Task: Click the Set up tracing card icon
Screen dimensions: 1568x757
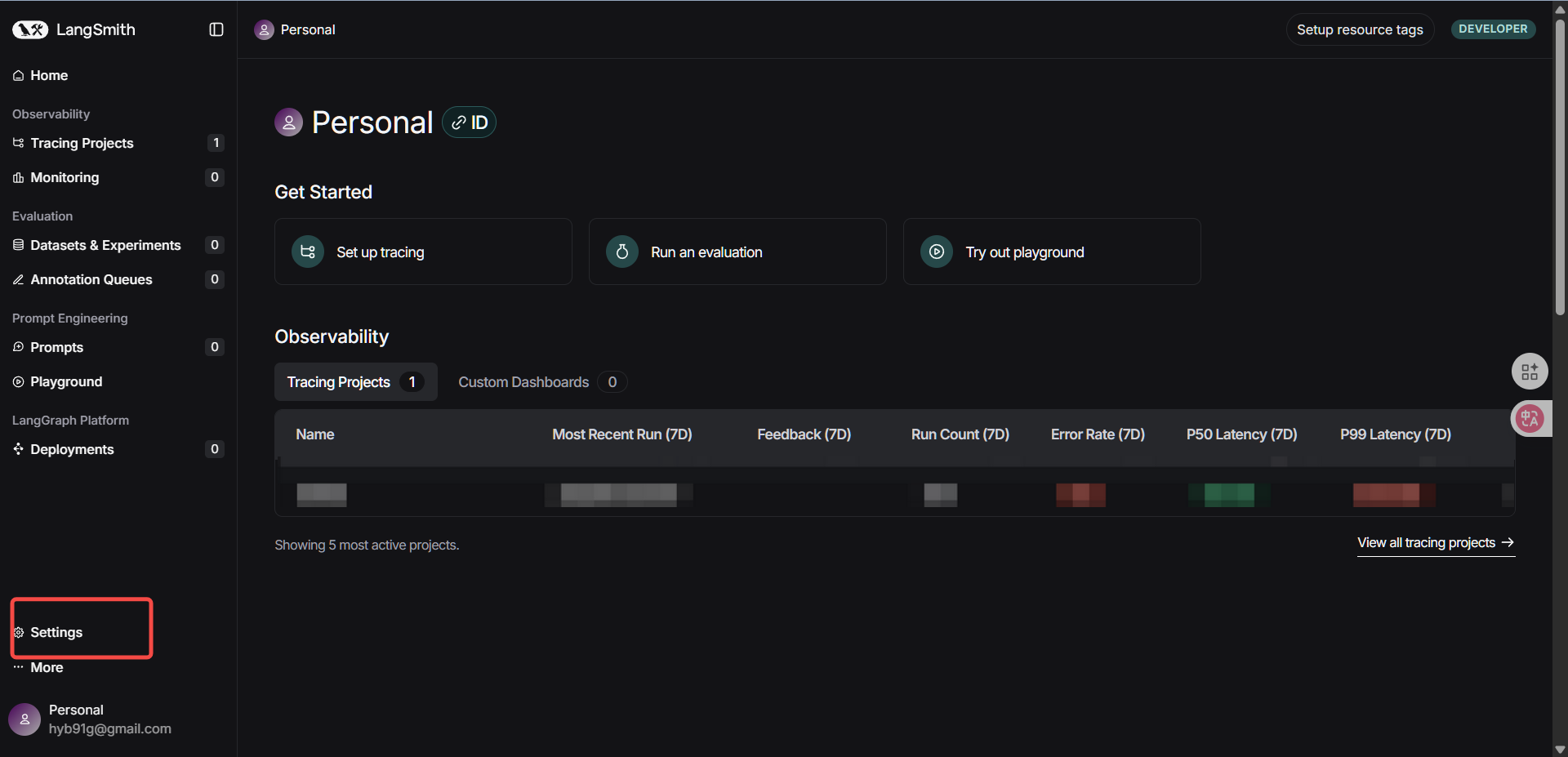Action: [308, 252]
